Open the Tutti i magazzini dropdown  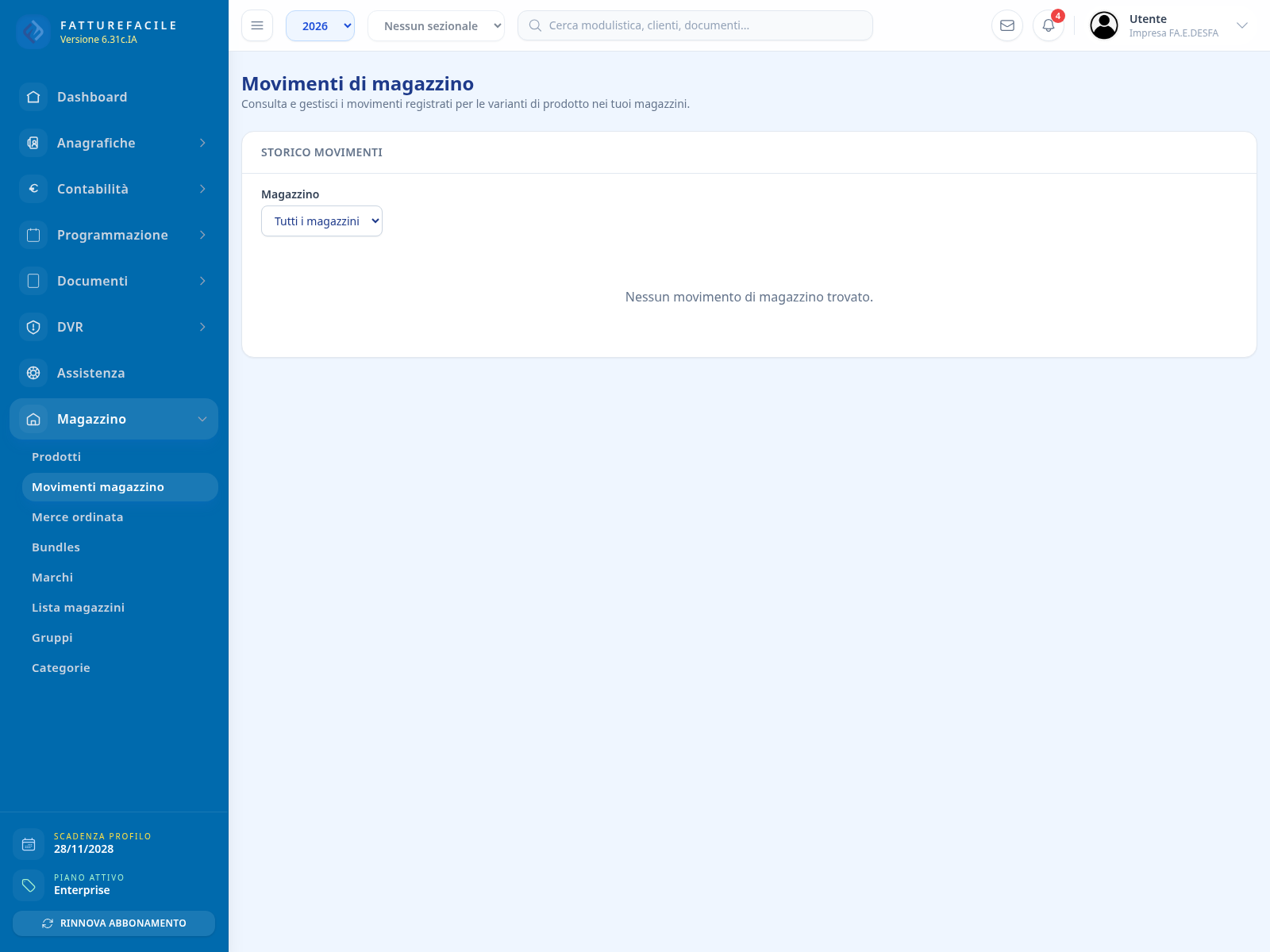[321, 221]
